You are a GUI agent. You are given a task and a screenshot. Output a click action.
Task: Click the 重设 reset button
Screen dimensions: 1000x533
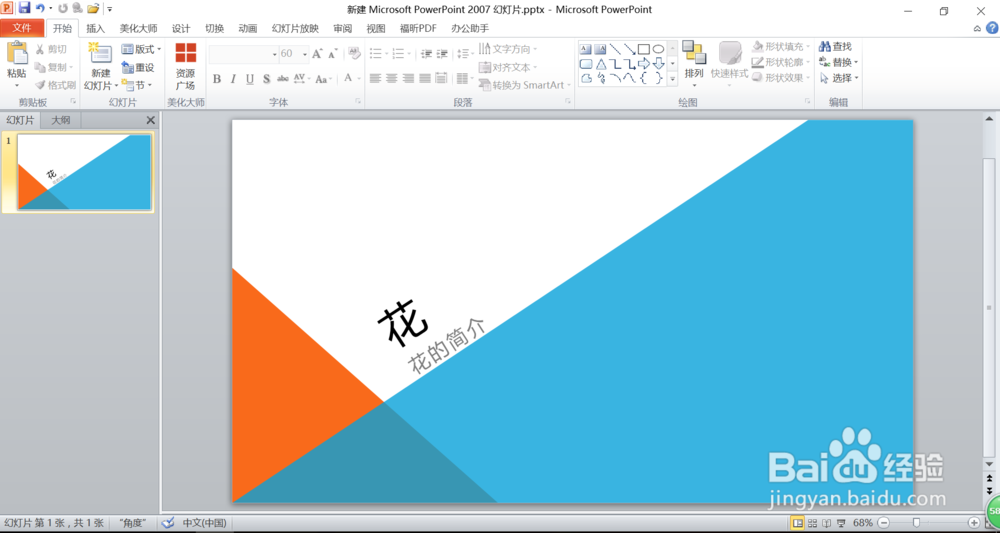tap(138, 67)
